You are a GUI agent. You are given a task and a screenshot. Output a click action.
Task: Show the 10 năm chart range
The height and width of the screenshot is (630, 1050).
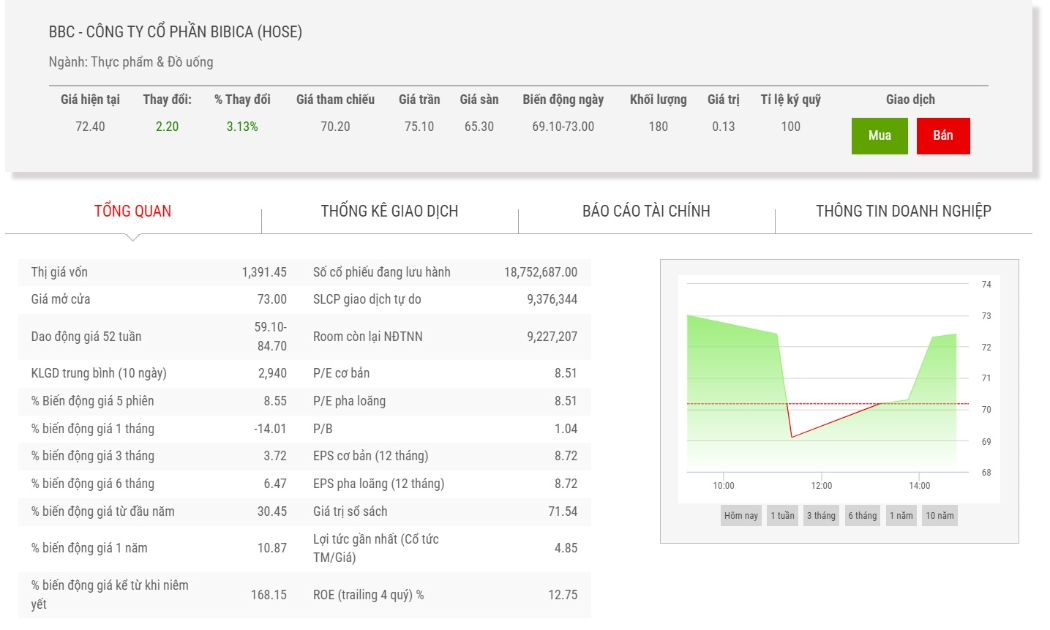[940, 516]
